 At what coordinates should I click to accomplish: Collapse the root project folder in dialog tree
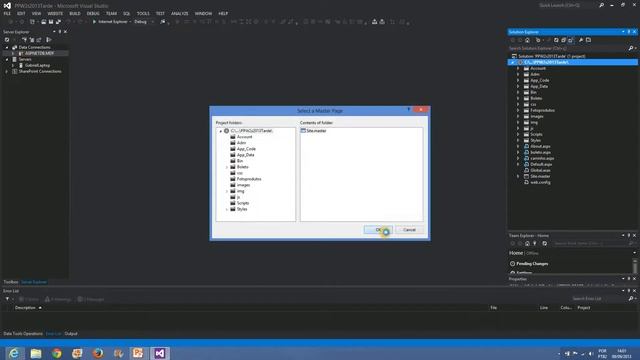tap(221, 131)
